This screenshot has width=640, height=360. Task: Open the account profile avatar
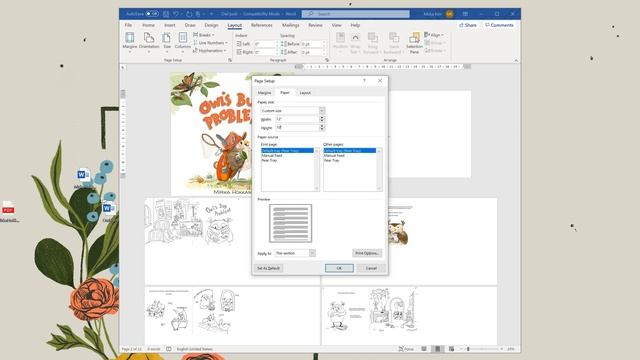[449, 14]
